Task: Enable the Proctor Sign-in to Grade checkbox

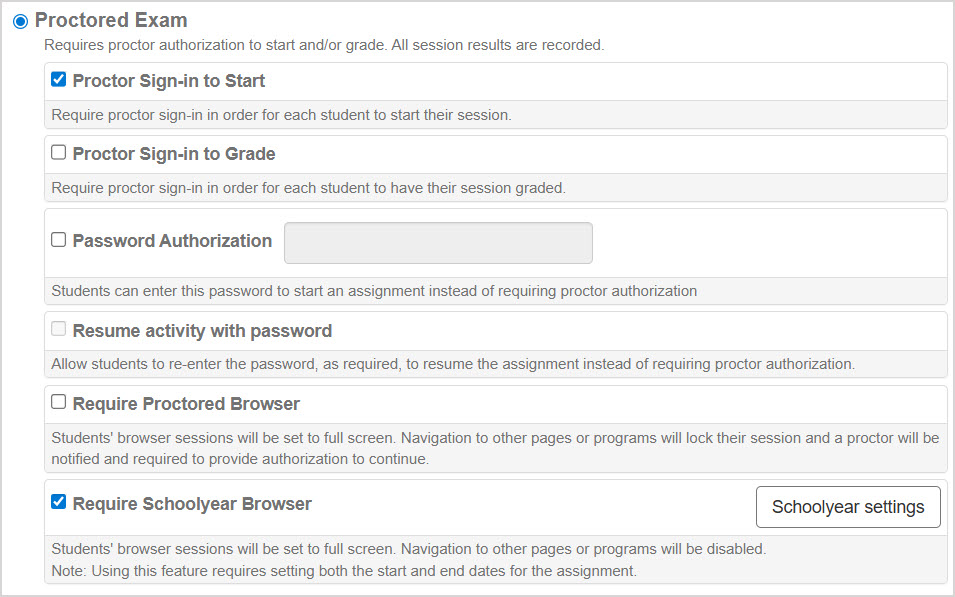Action: (x=59, y=153)
